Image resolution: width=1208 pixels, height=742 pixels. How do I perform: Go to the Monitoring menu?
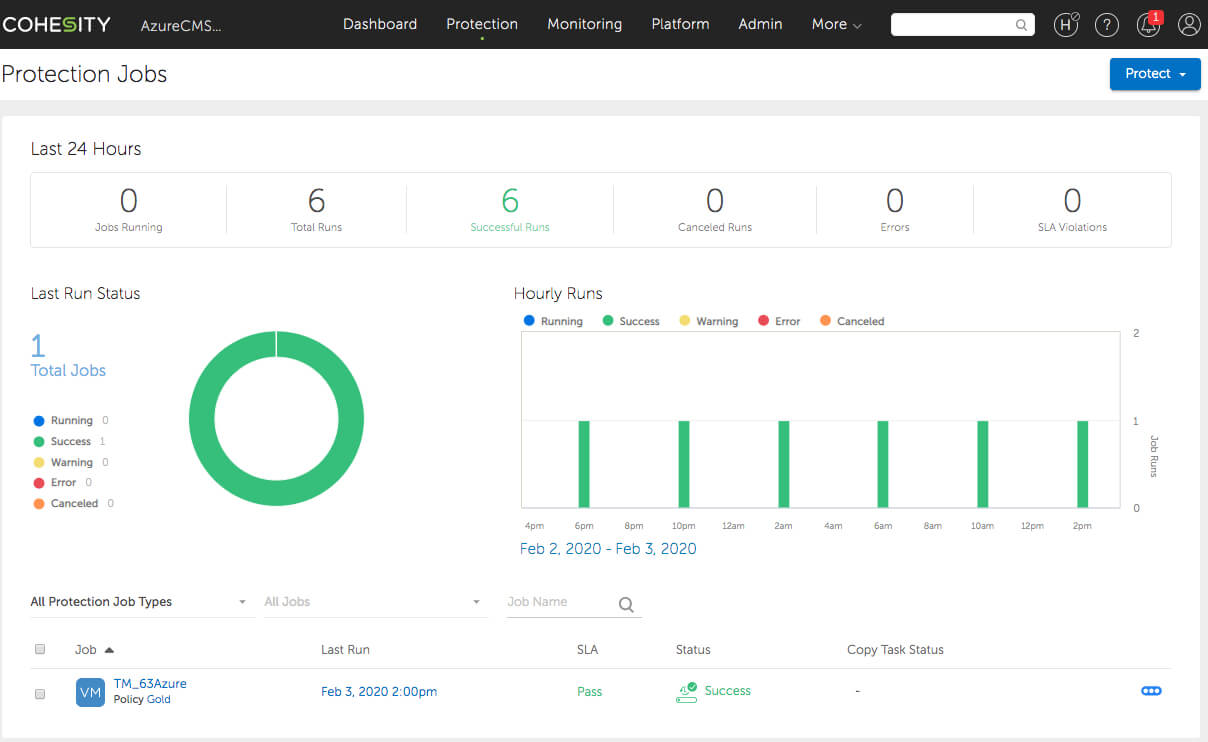[x=584, y=24]
